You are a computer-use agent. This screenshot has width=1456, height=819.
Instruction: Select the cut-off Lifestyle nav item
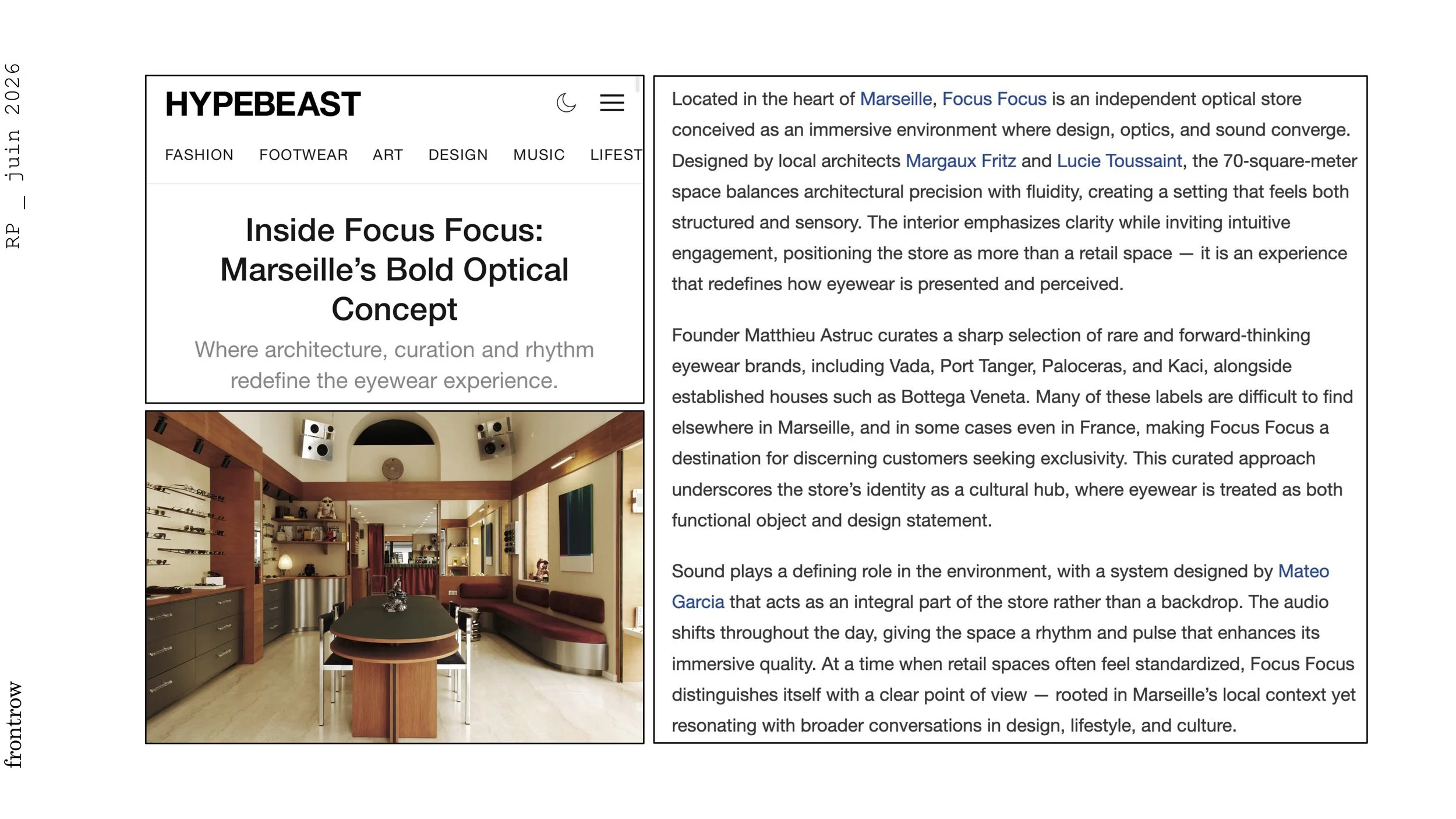616,155
